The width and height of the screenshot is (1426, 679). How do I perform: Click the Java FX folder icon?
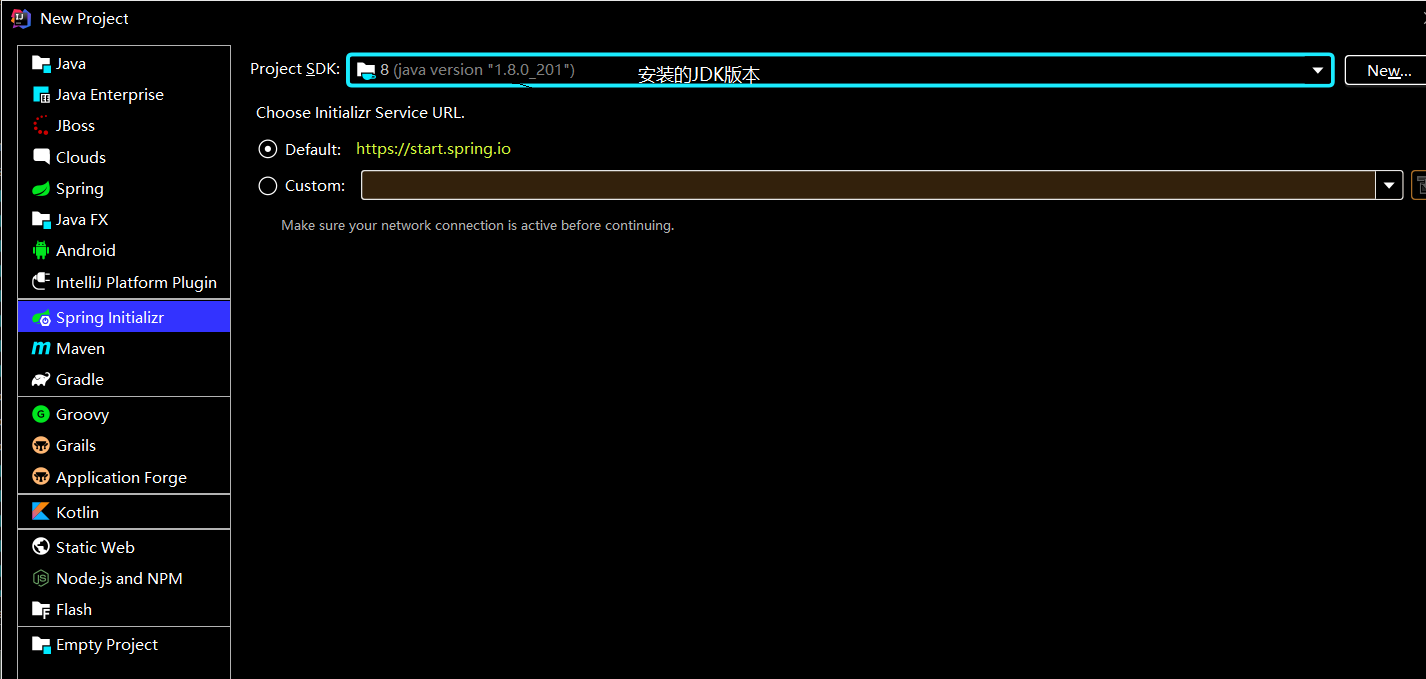click(41, 220)
